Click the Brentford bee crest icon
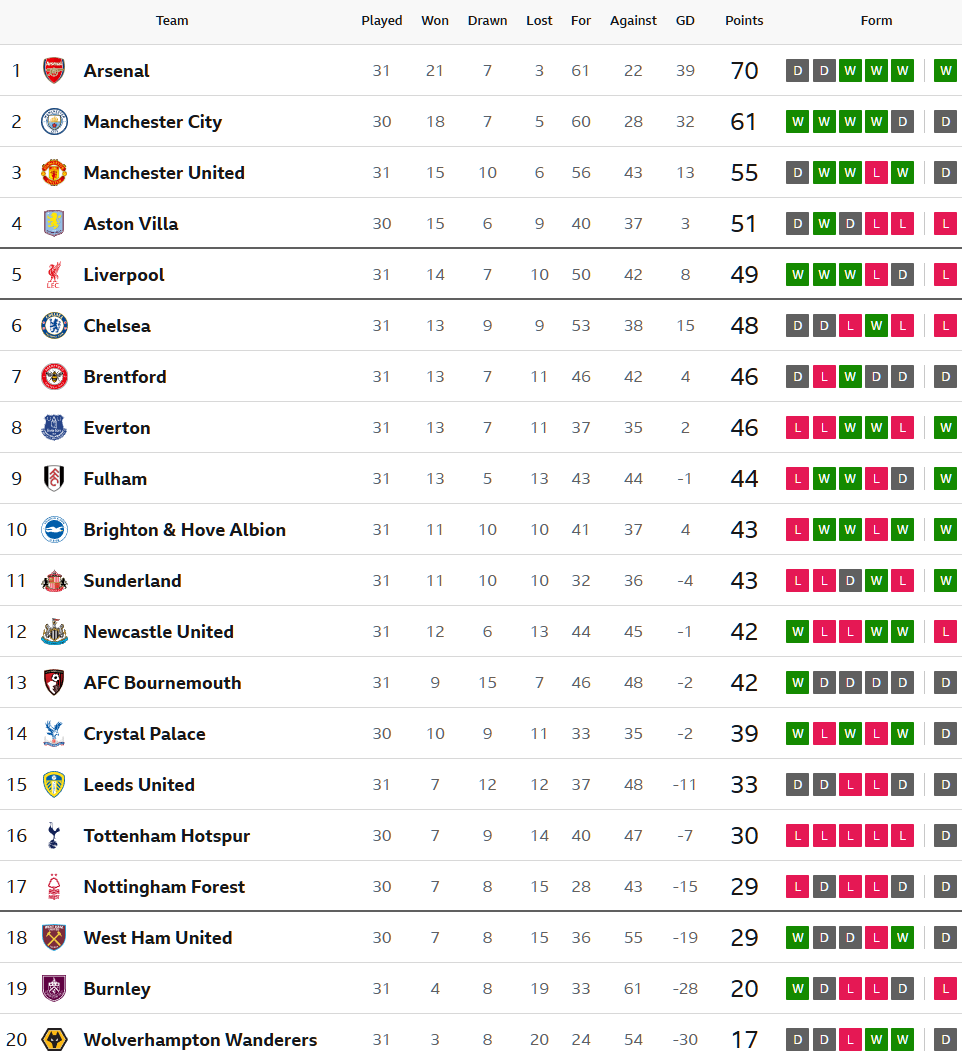Image resolution: width=962 pixels, height=1062 pixels. 54,376
